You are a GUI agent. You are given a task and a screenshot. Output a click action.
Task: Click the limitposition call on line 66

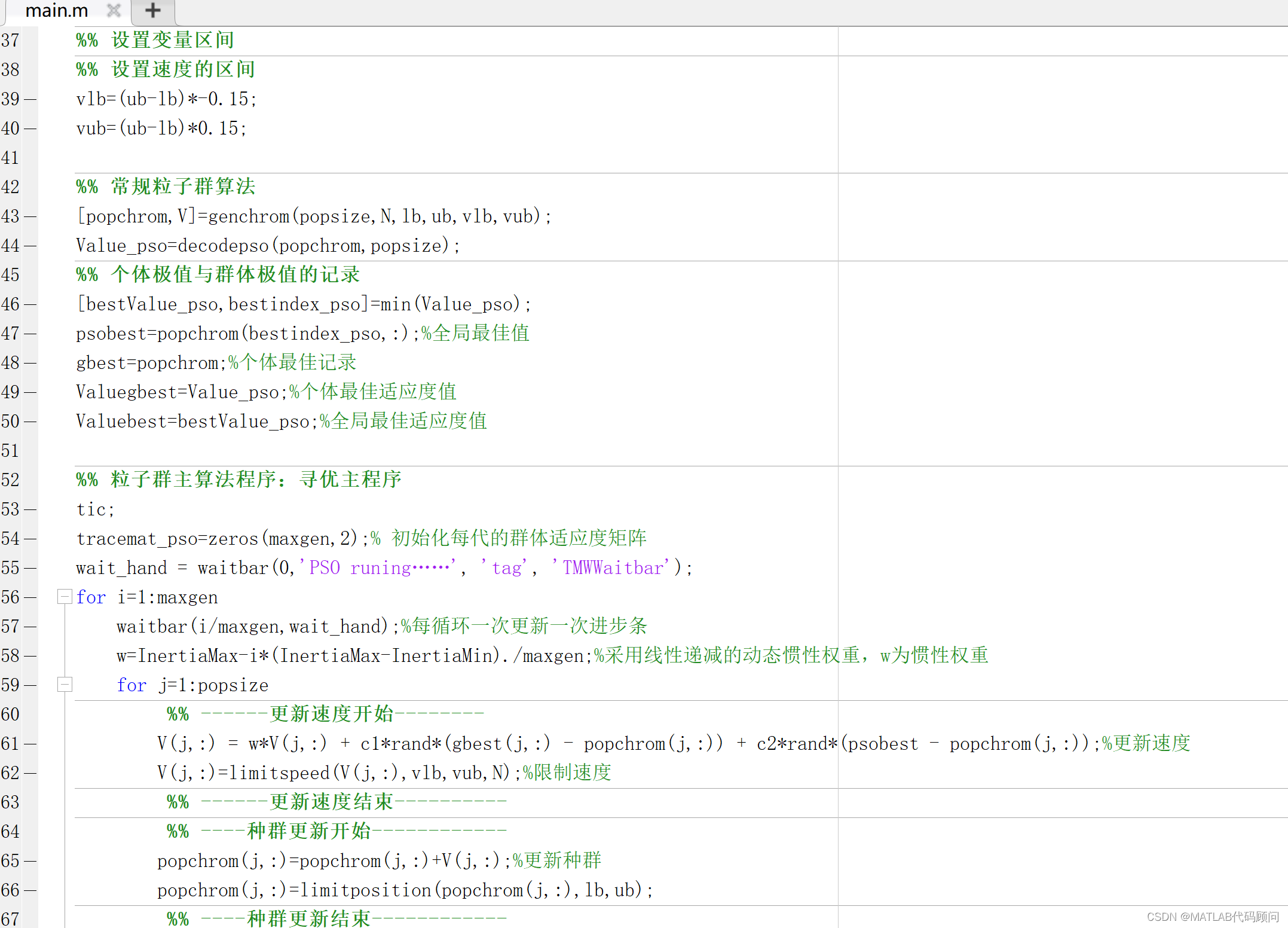(365, 890)
